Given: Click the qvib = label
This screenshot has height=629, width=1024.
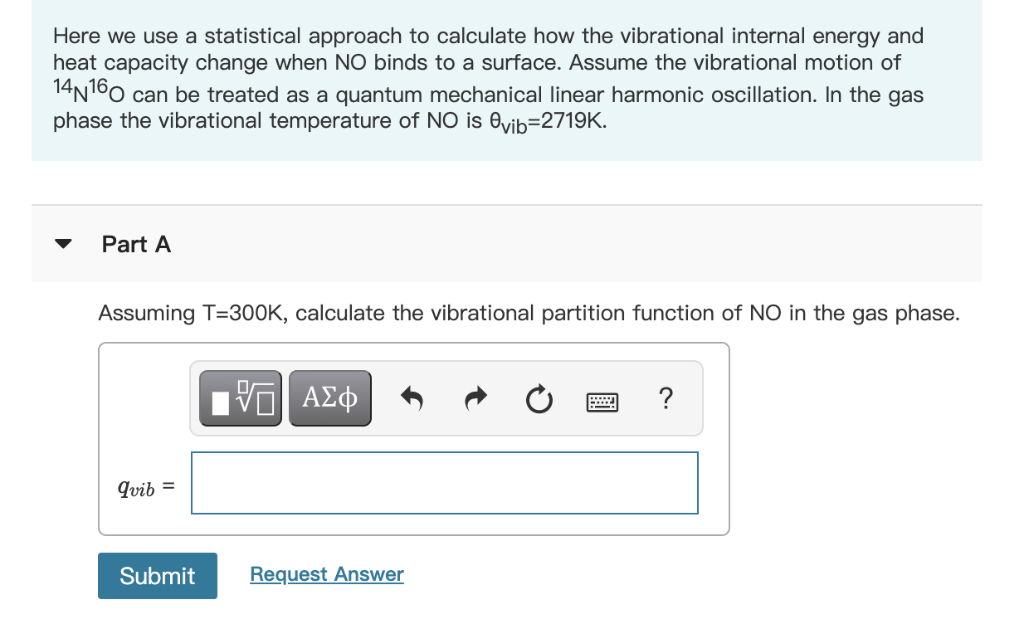Looking at the screenshot, I should point(146,487).
